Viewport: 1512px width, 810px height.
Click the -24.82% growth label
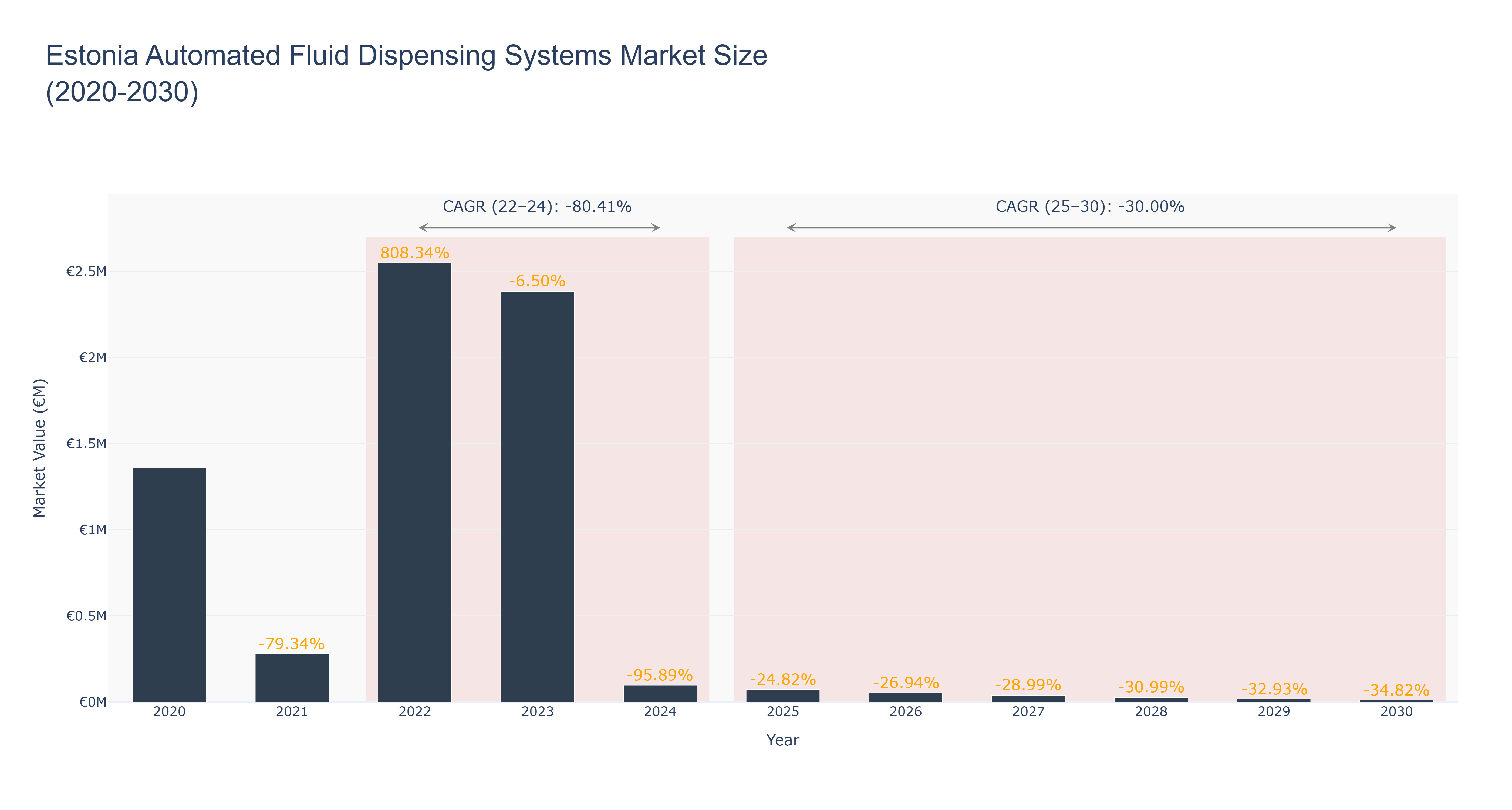[x=782, y=680]
